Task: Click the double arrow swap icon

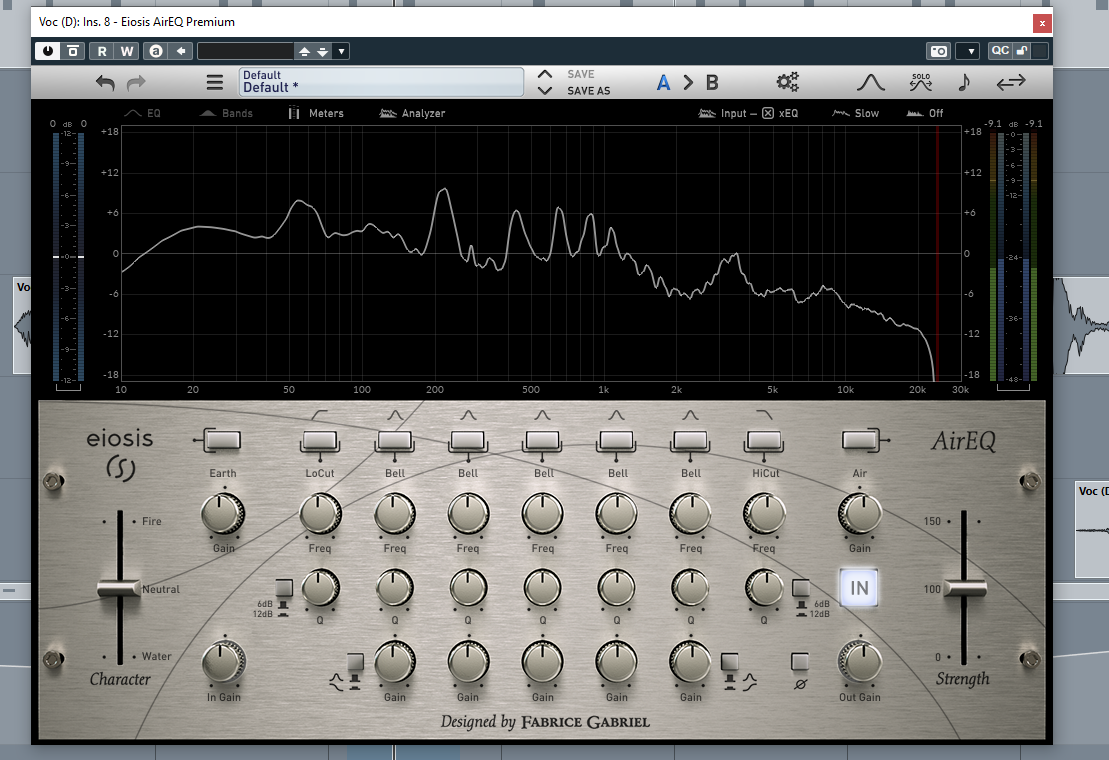Action: coord(1011,83)
